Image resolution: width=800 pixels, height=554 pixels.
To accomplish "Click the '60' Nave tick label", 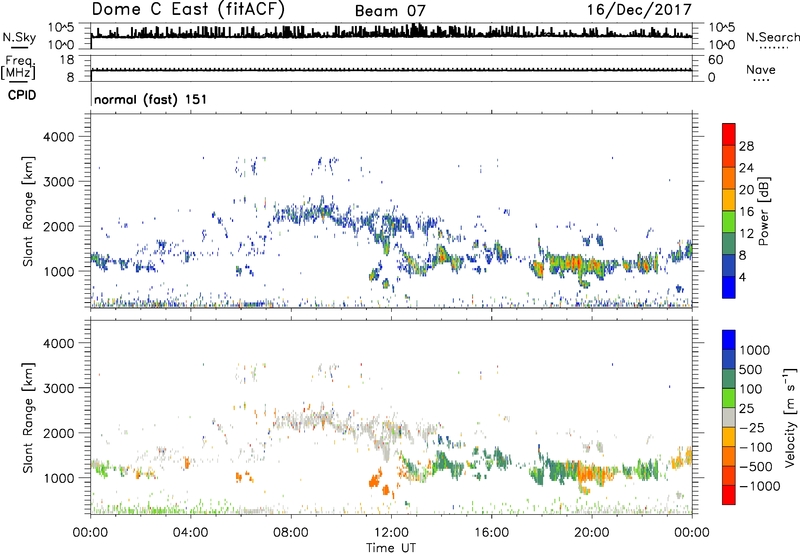I will click(x=715, y=60).
